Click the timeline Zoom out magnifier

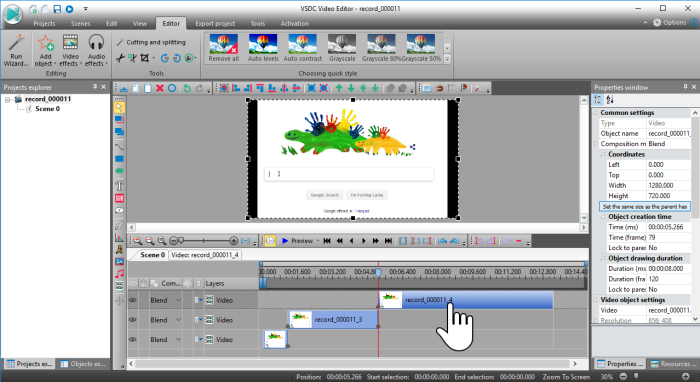pos(150,241)
